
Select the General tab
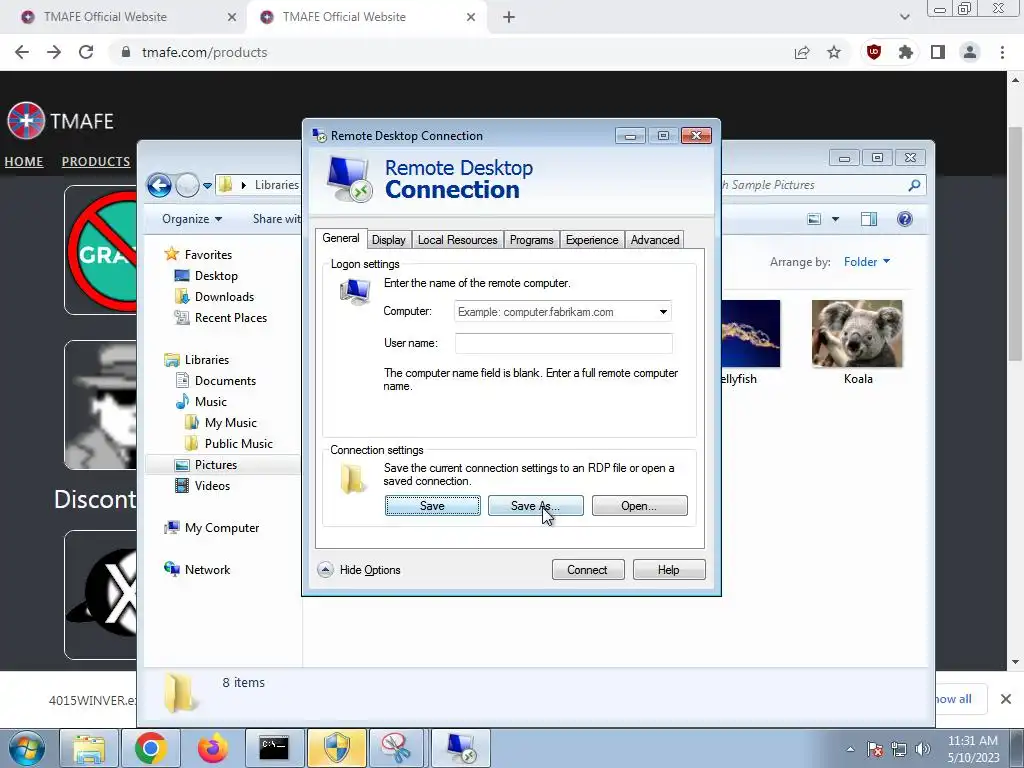coord(341,238)
